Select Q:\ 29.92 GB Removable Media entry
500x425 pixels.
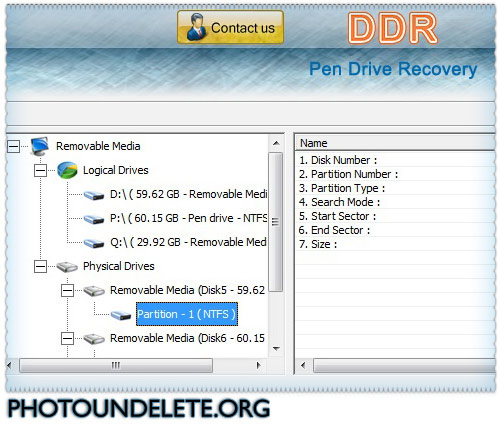point(188,242)
